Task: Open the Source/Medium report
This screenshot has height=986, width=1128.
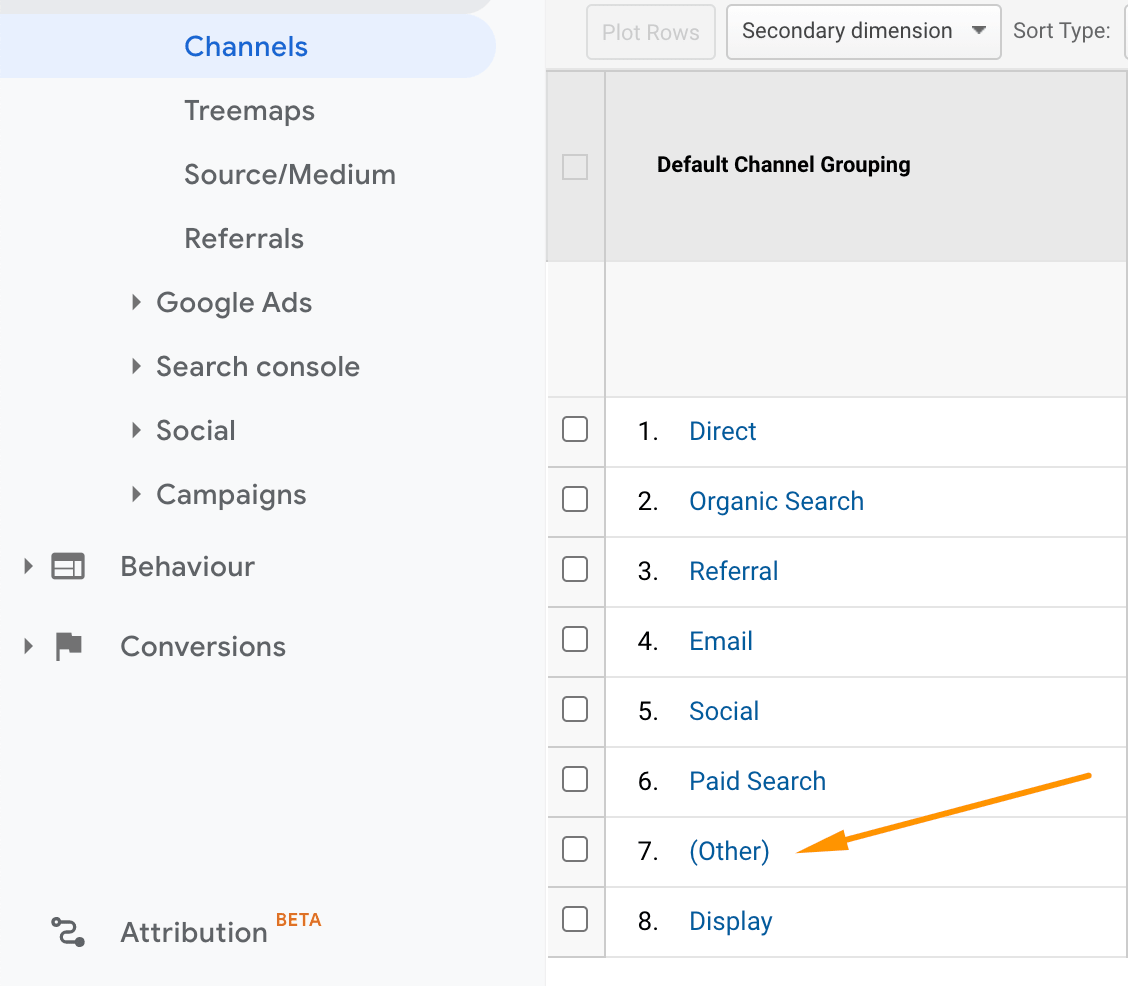Action: 290,174
